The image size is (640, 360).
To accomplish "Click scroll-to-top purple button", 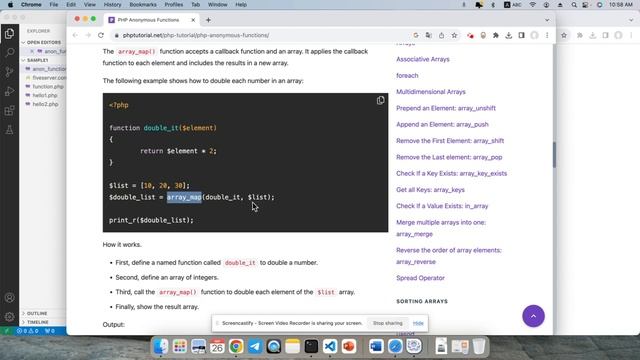I will click(x=533, y=316).
